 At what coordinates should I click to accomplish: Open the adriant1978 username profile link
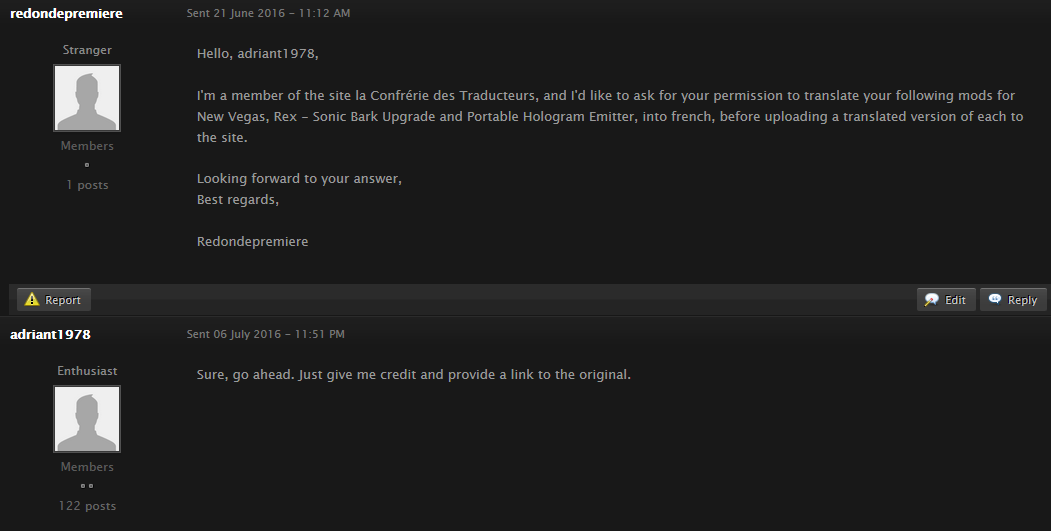coord(50,335)
